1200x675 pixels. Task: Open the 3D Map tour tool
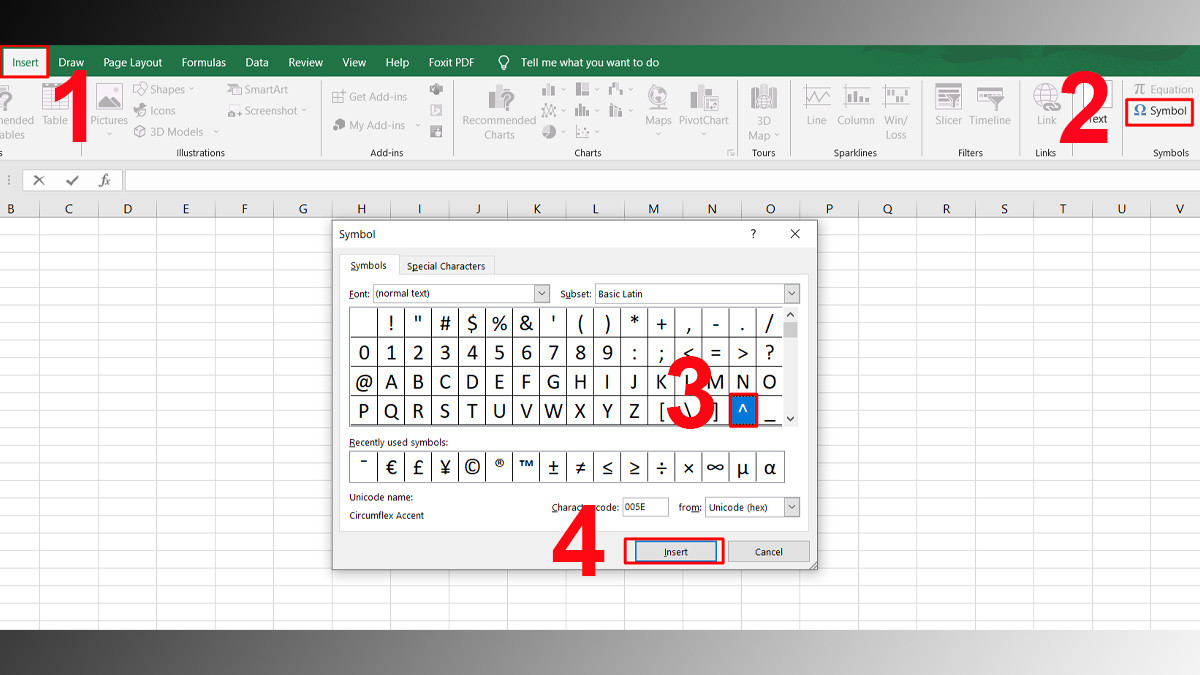[763, 111]
